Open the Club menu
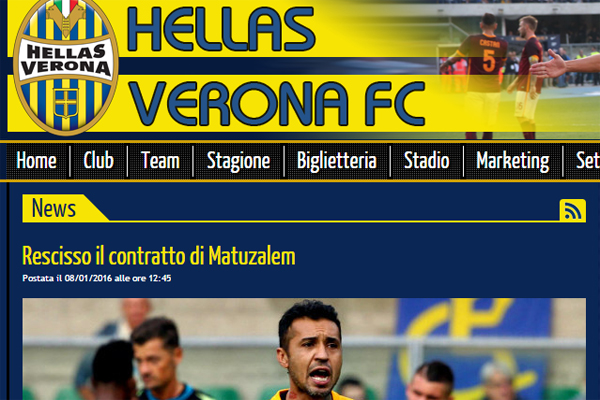Screen dimensions: 600x400 pyautogui.click(x=99, y=161)
